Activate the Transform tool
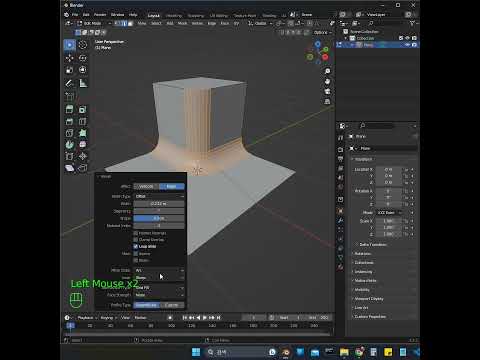The width and height of the screenshot is (480, 360). (x=83, y=70)
